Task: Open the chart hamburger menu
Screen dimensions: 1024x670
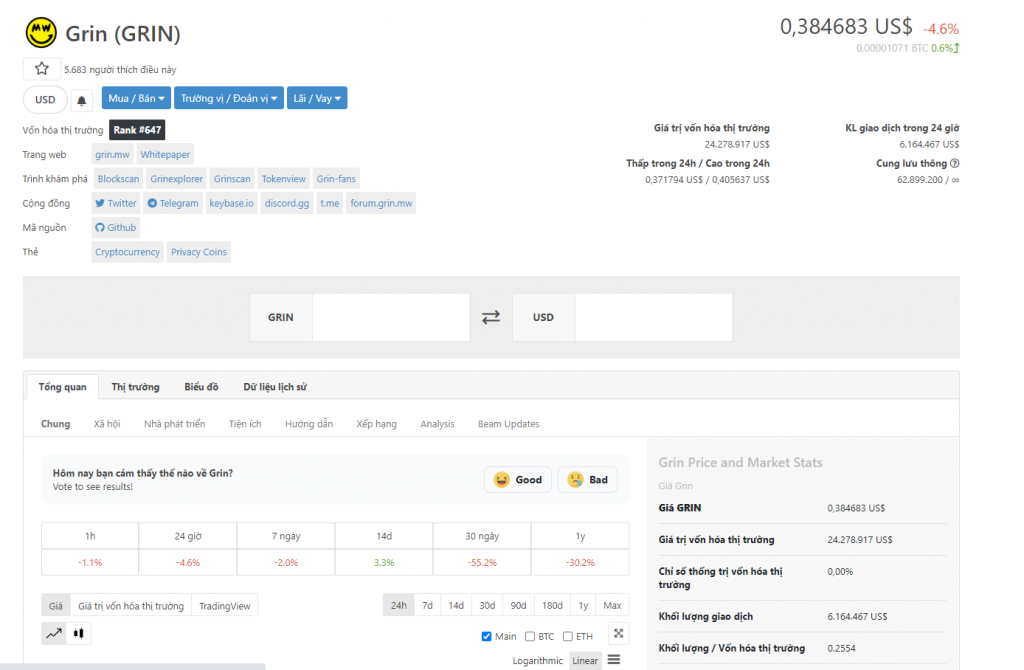Action: click(x=614, y=660)
